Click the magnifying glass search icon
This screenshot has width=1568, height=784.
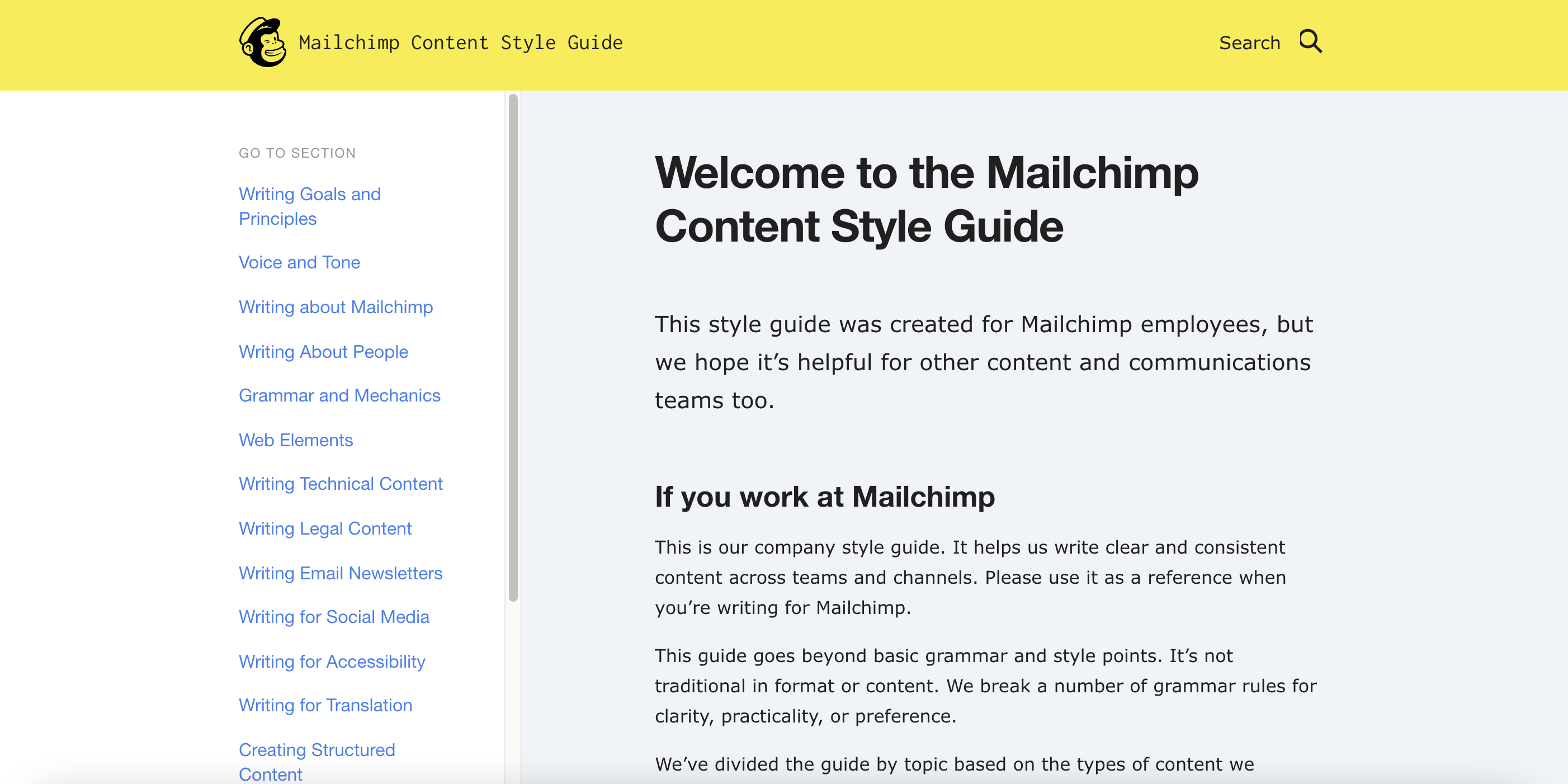point(1310,42)
